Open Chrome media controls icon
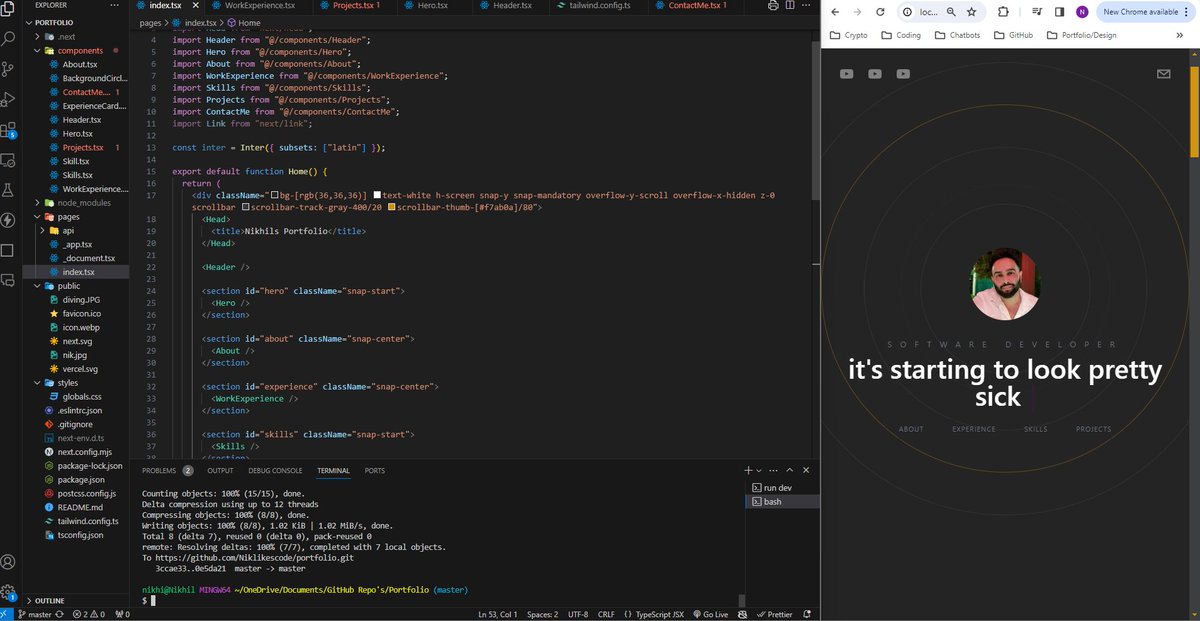The image size is (1200, 621). 1038,12
